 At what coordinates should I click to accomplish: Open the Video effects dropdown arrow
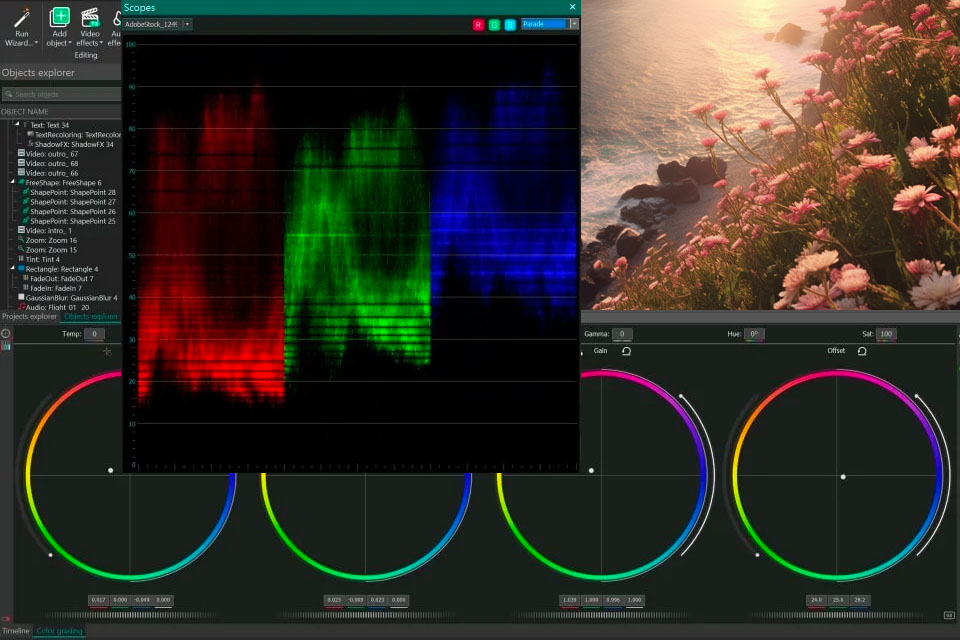[101, 43]
